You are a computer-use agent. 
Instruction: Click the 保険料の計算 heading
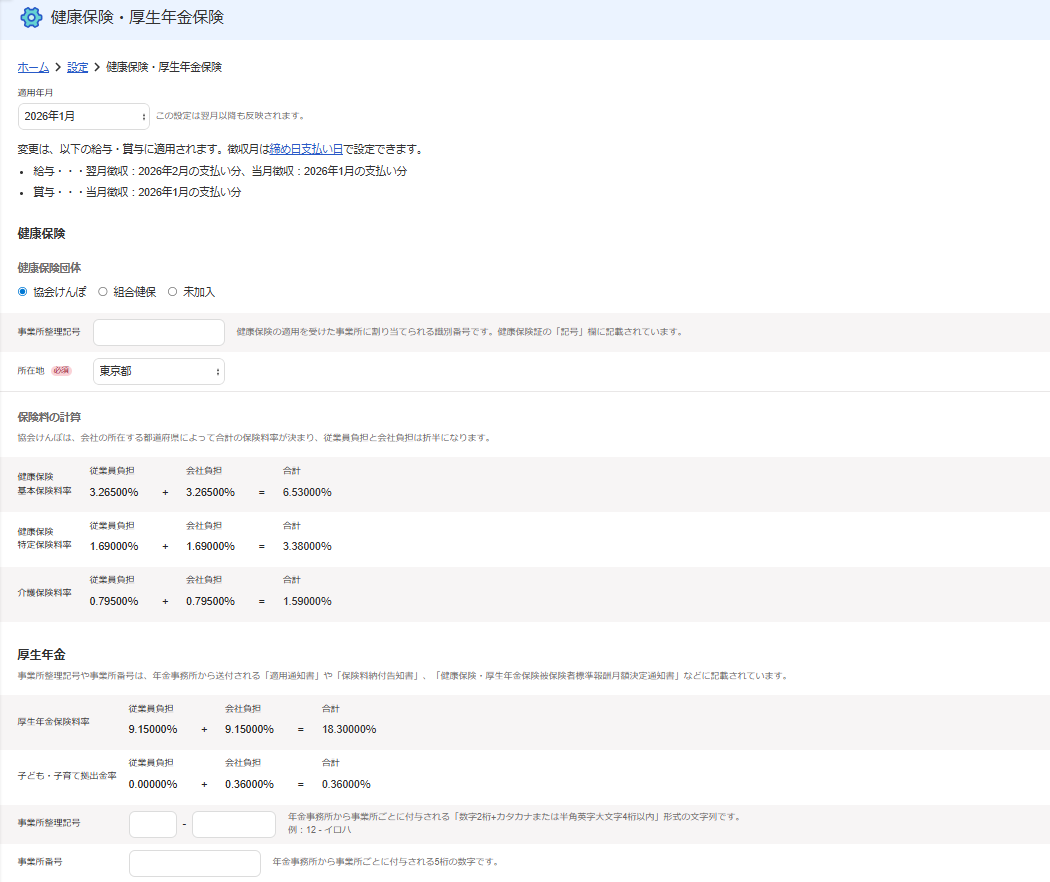point(49,417)
